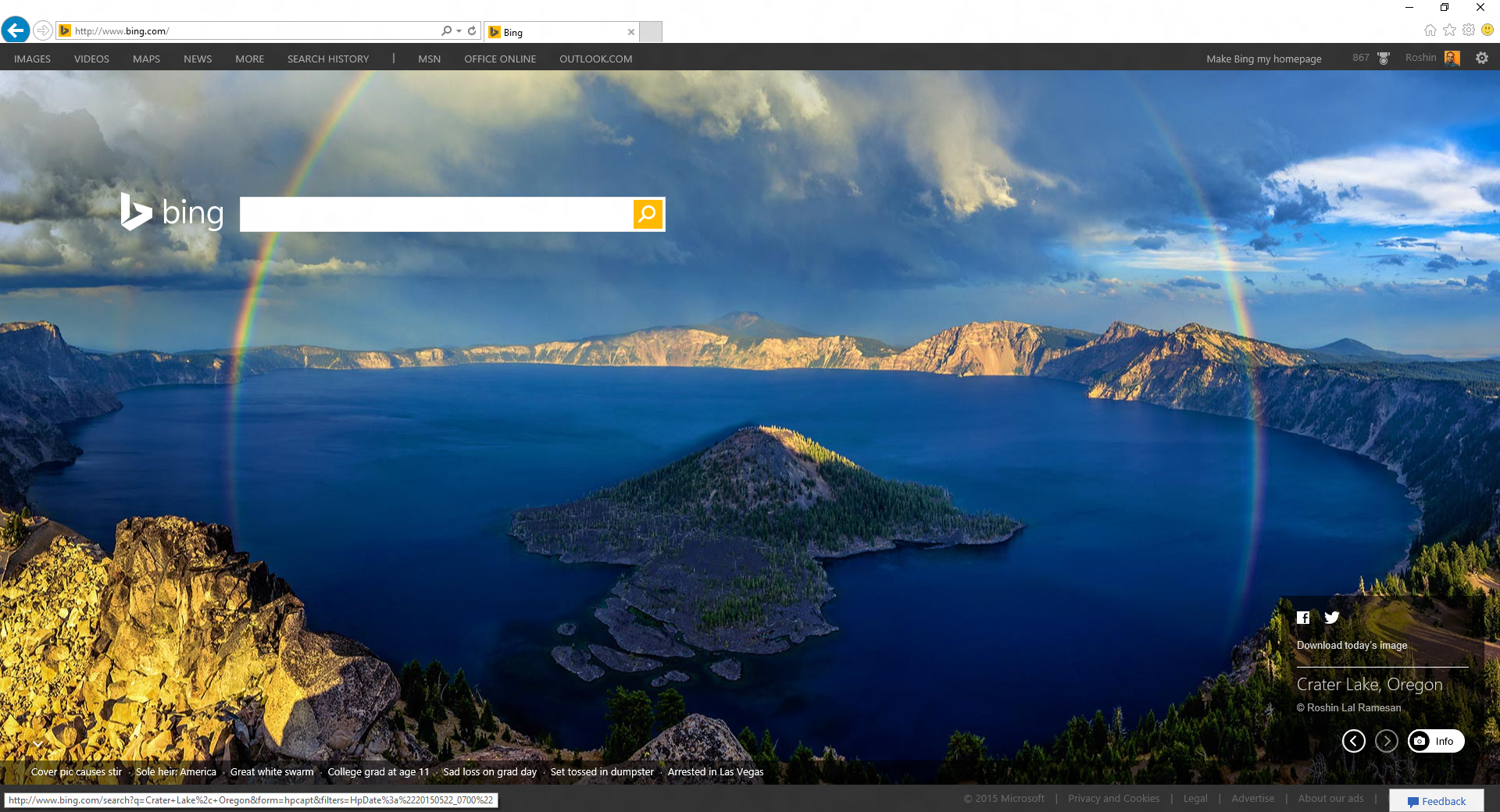Open 'Great white swarm' headline
This screenshot has height=812, width=1500.
coord(272,771)
